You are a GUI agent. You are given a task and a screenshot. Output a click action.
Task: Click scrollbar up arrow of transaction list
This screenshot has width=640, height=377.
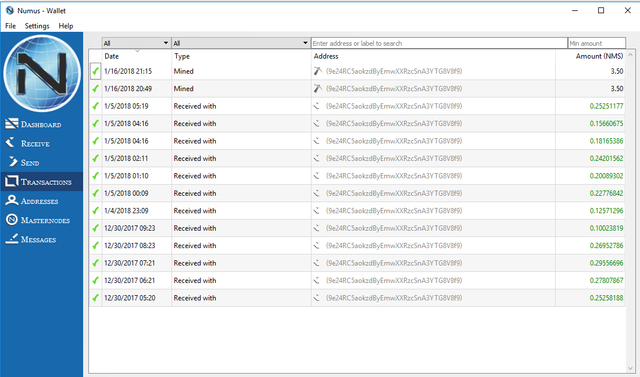pos(630,54)
